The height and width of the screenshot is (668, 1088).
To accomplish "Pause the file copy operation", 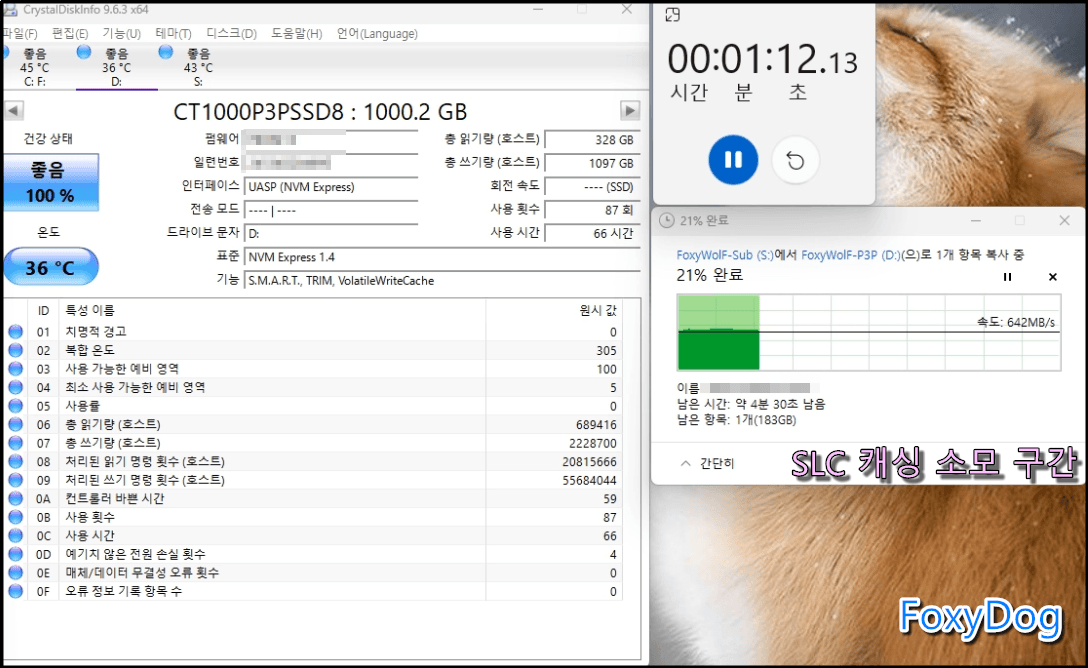I will [1007, 277].
